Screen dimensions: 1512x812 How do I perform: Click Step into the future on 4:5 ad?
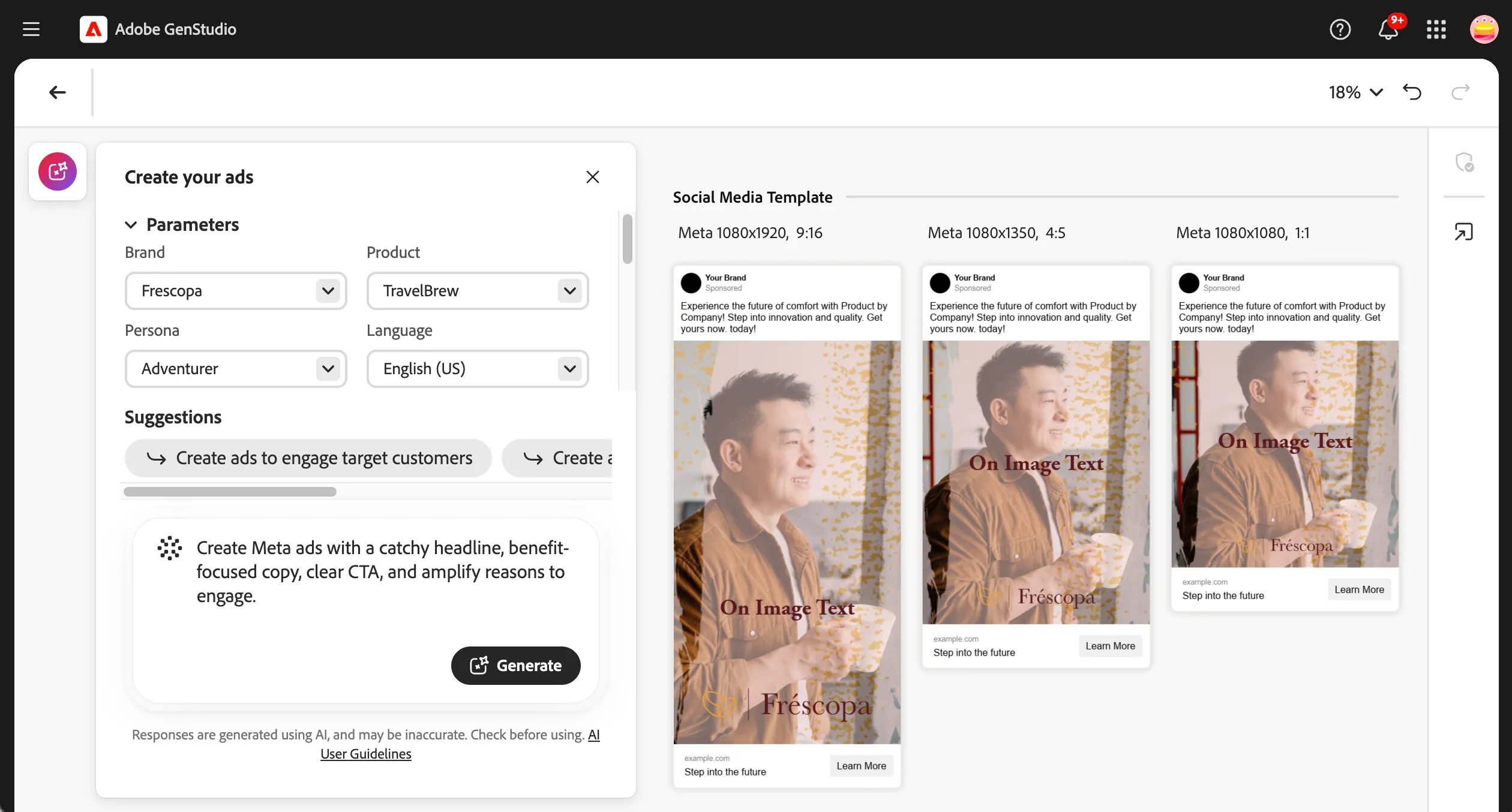pyautogui.click(x=974, y=652)
